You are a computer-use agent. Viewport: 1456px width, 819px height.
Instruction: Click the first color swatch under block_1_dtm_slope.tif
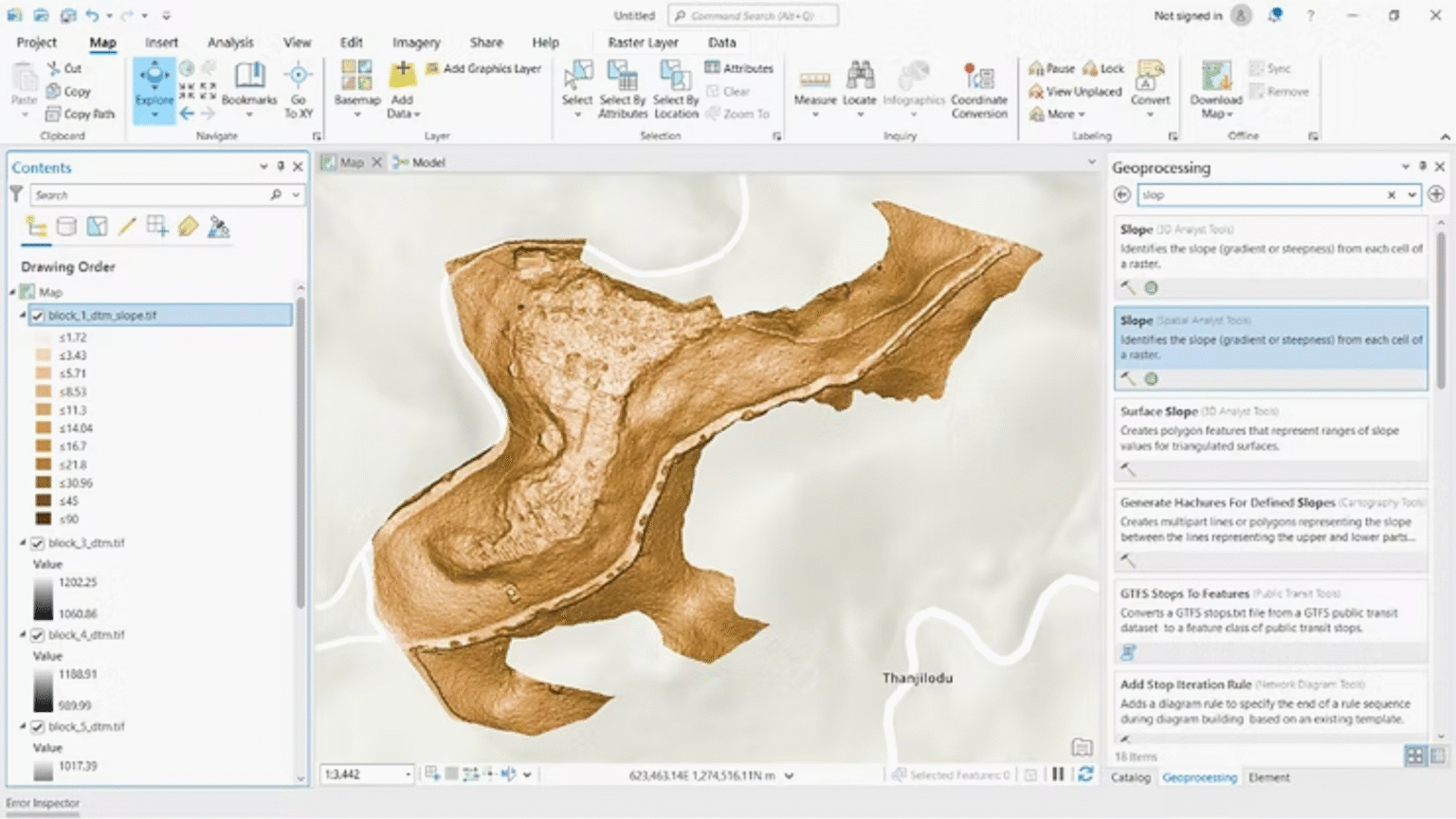43,337
